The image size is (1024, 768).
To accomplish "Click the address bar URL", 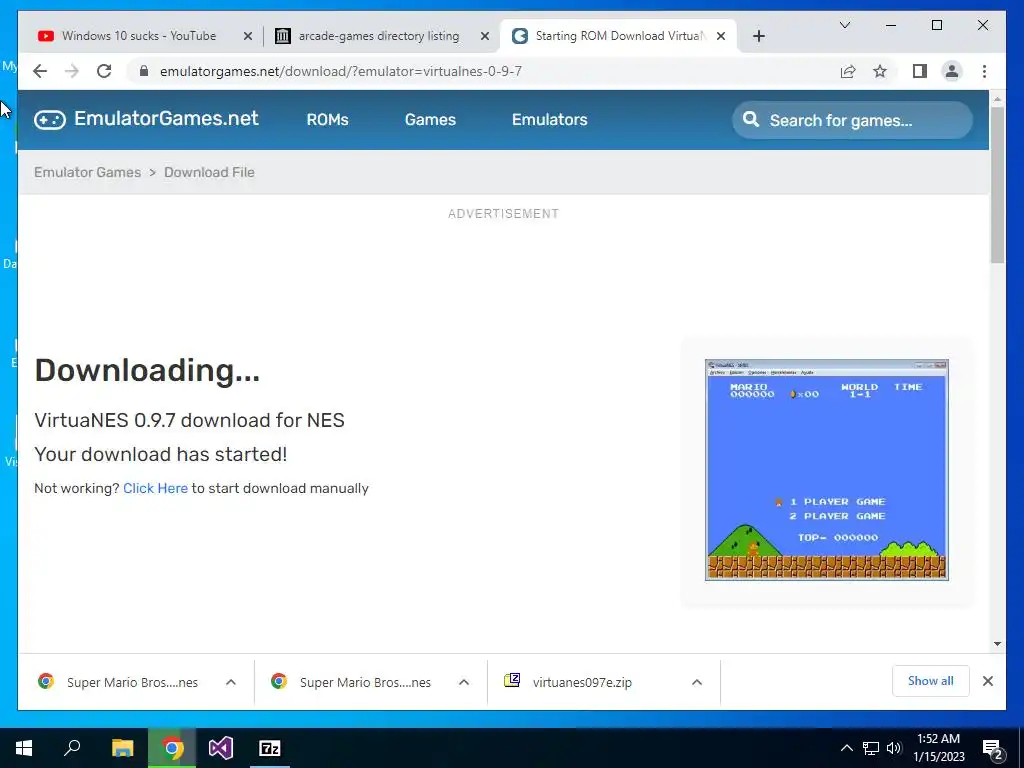I will tap(340, 71).
